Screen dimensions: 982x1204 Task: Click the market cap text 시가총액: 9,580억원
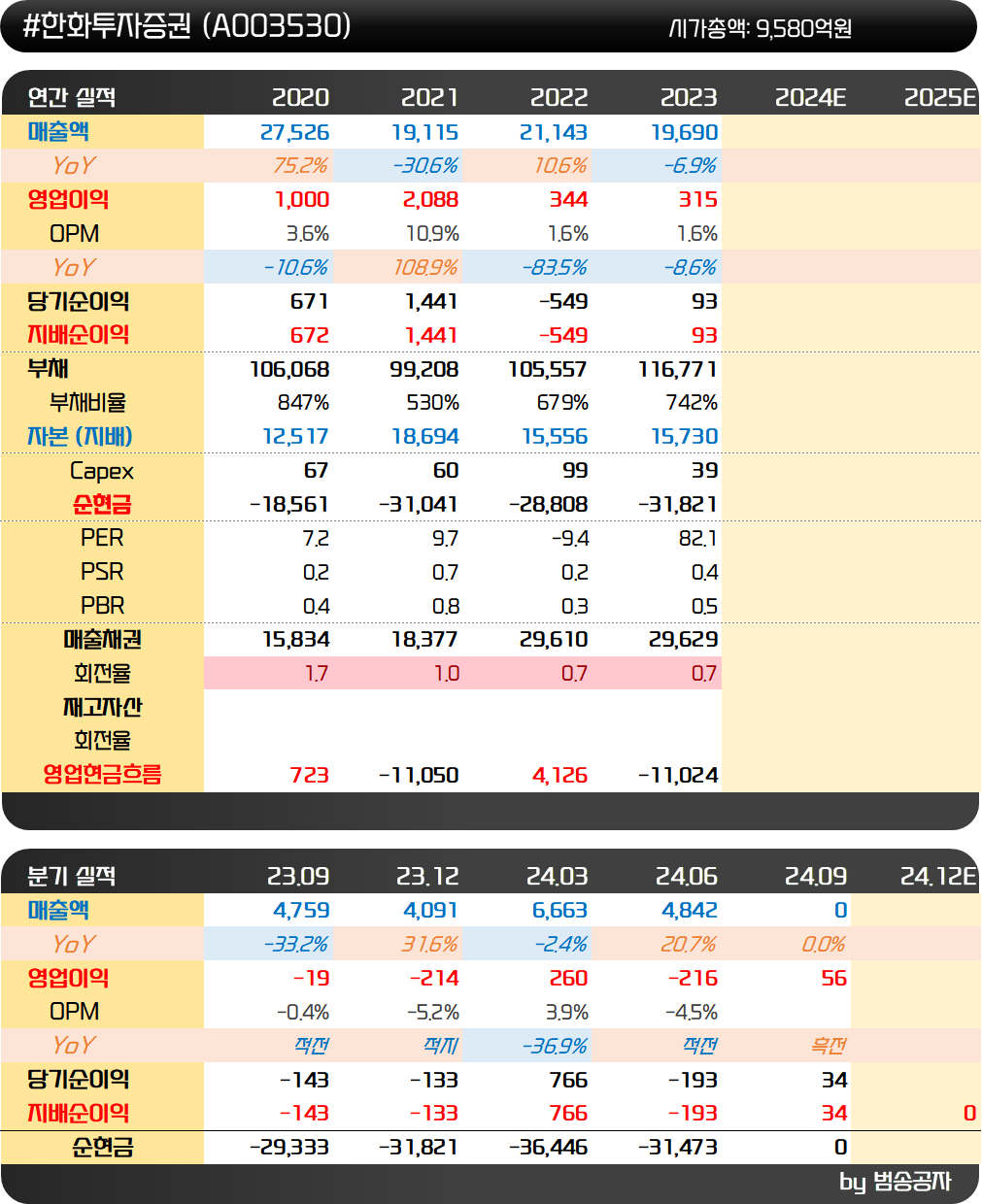[760, 28]
